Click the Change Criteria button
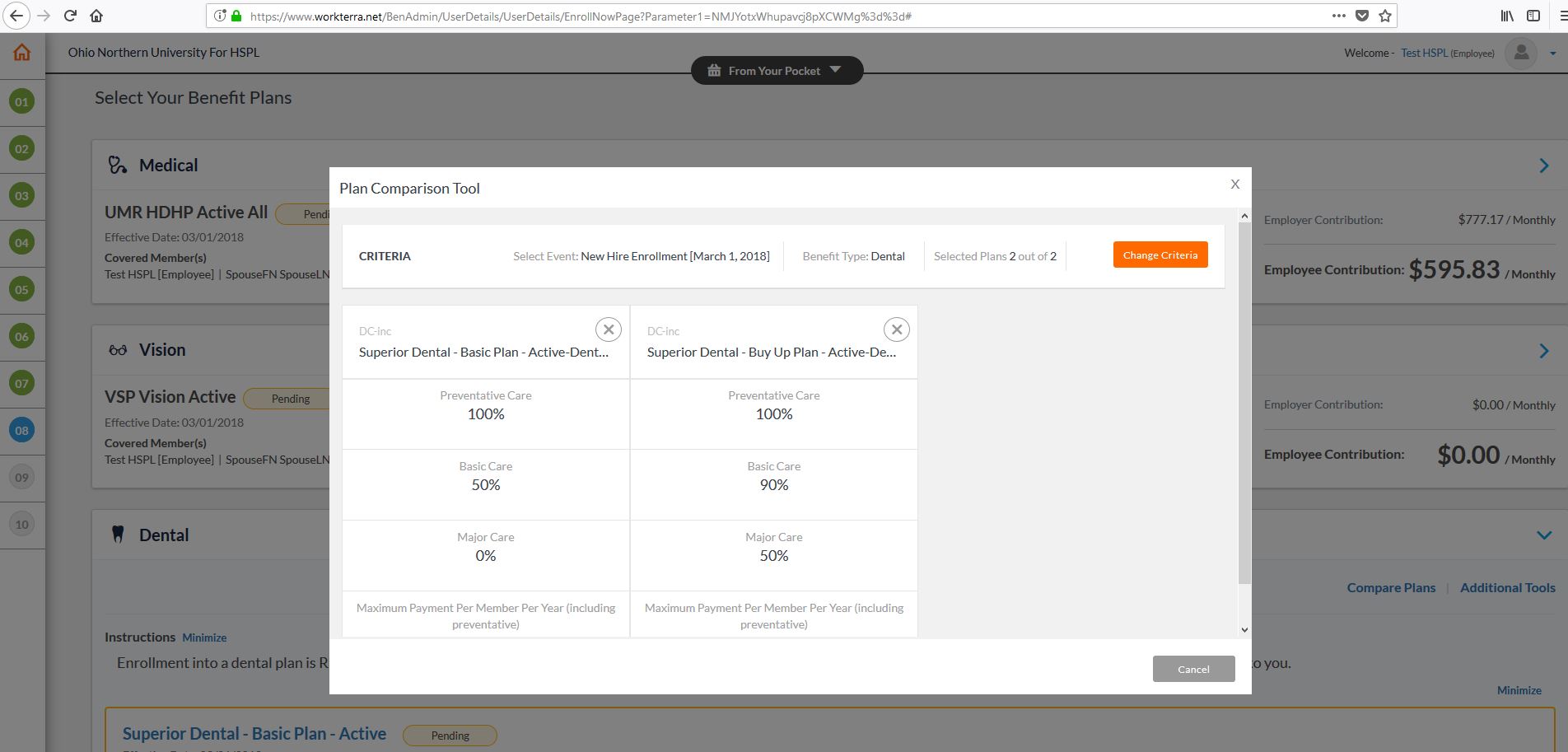 tap(1160, 255)
